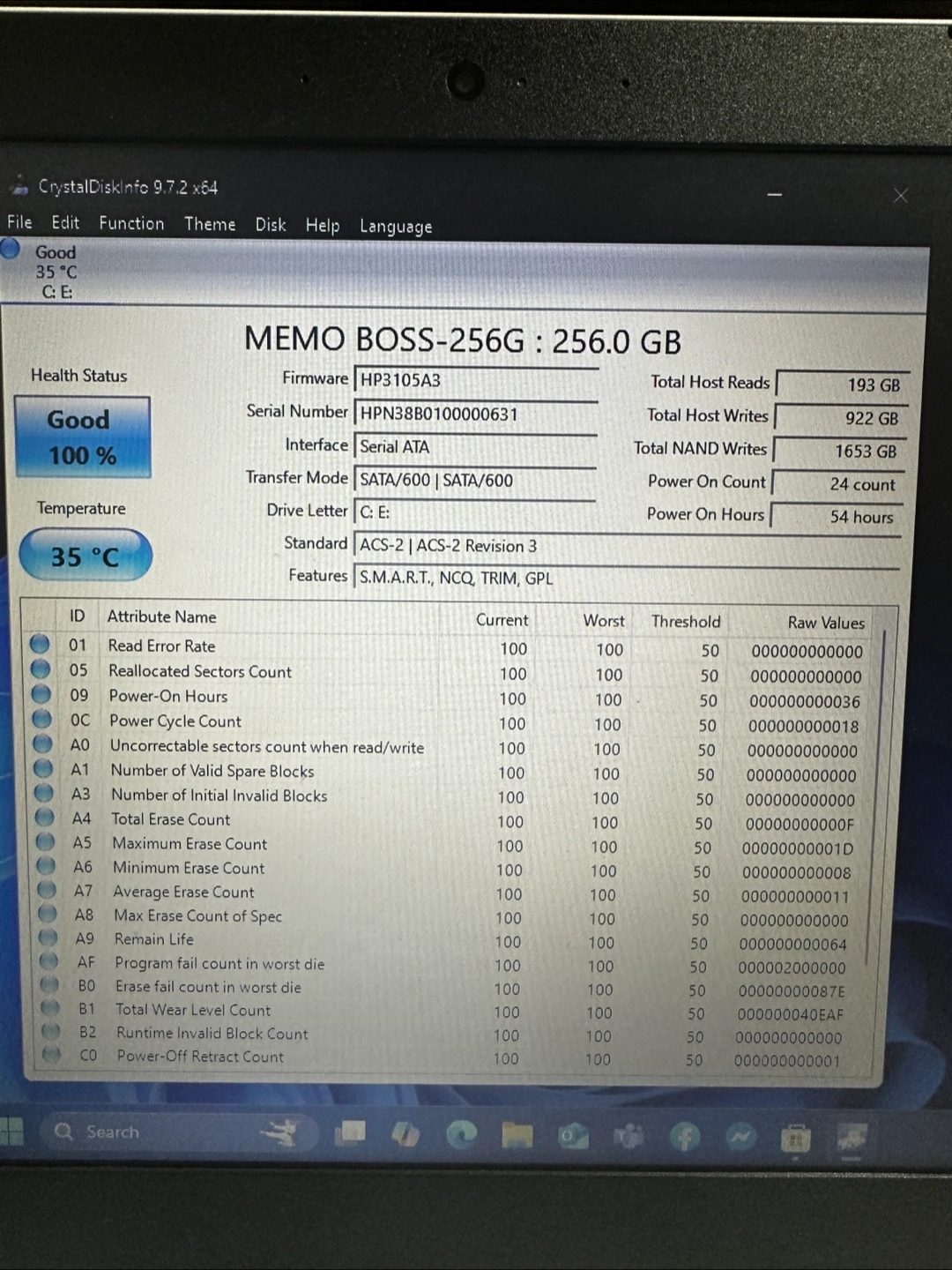Click the Worst column header
The width and height of the screenshot is (952, 1270).
[604, 621]
